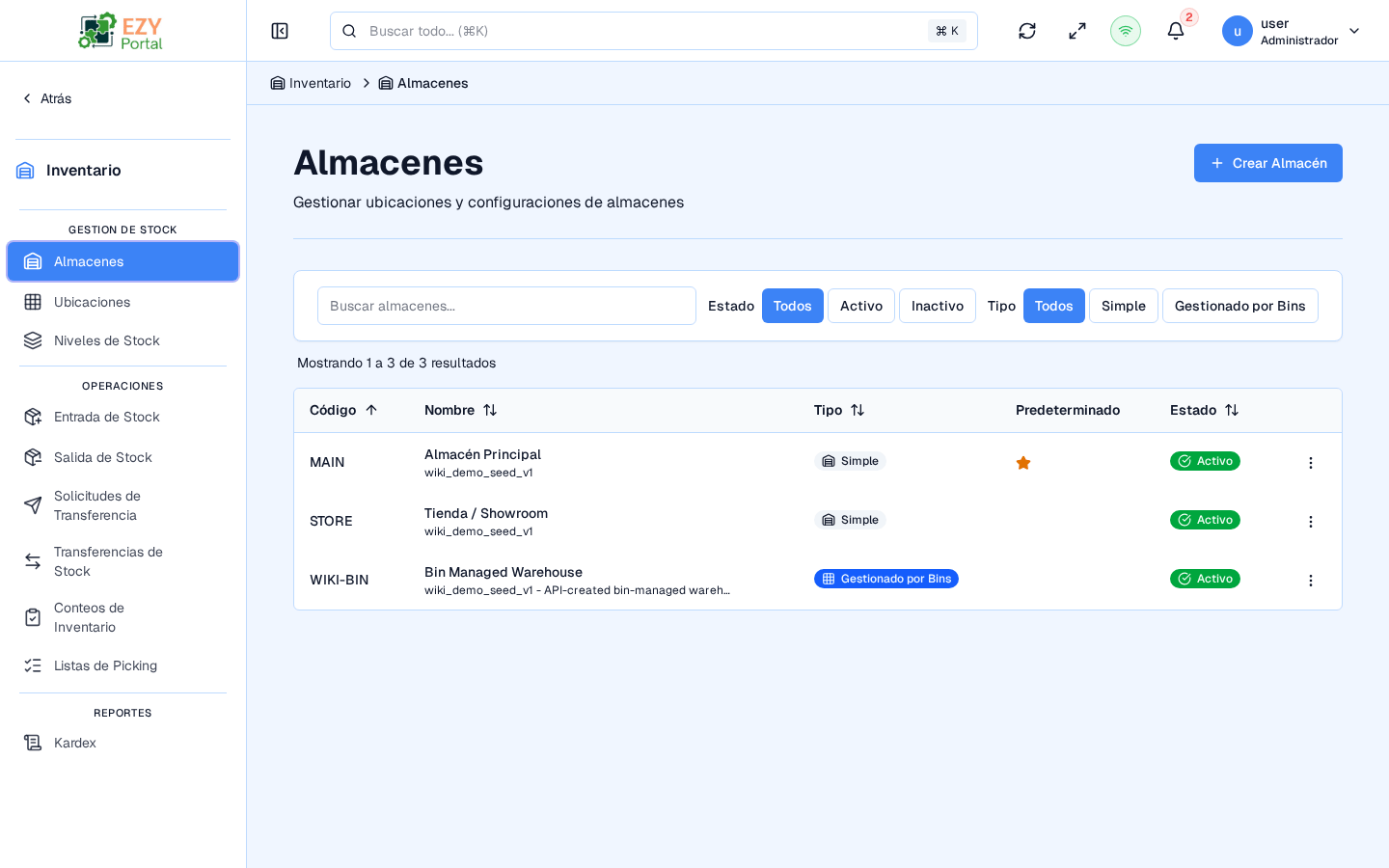Click the Niveles de Stock layers icon
The image size is (1389, 868).
pos(33,340)
